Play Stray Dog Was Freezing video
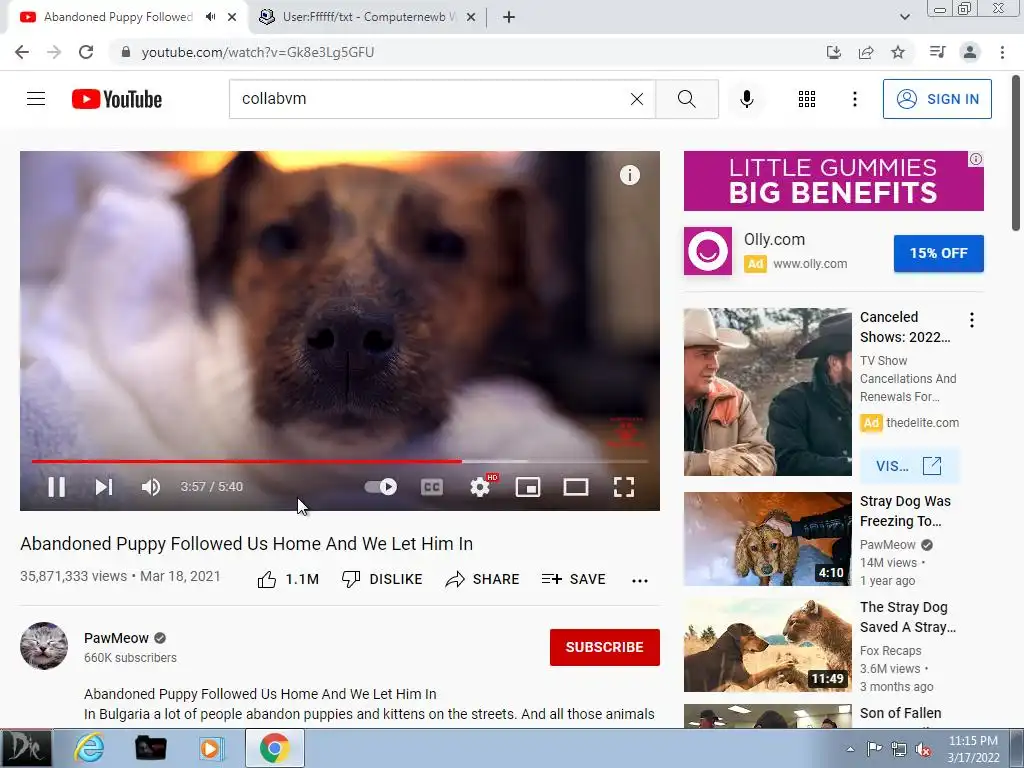This screenshot has height=768, width=1024. [x=767, y=539]
